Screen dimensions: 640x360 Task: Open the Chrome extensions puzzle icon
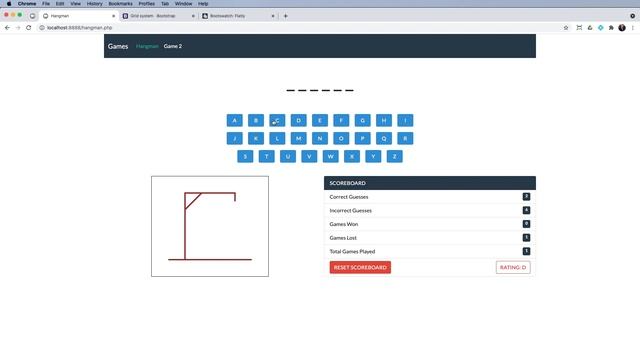point(611,28)
